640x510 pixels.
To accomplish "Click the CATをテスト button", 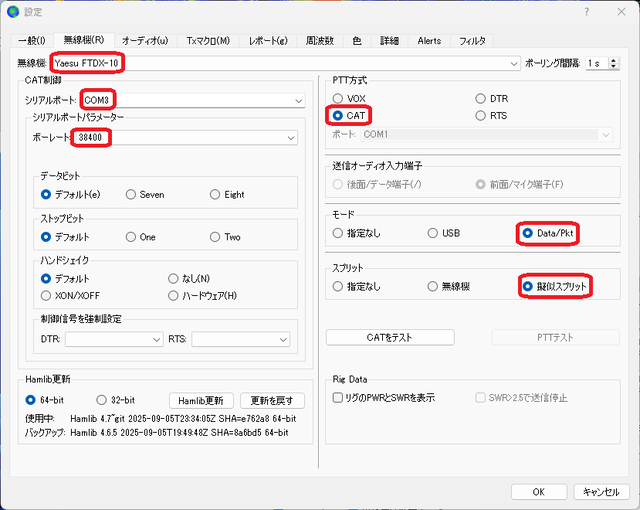I will pyautogui.click(x=390, y=337).
